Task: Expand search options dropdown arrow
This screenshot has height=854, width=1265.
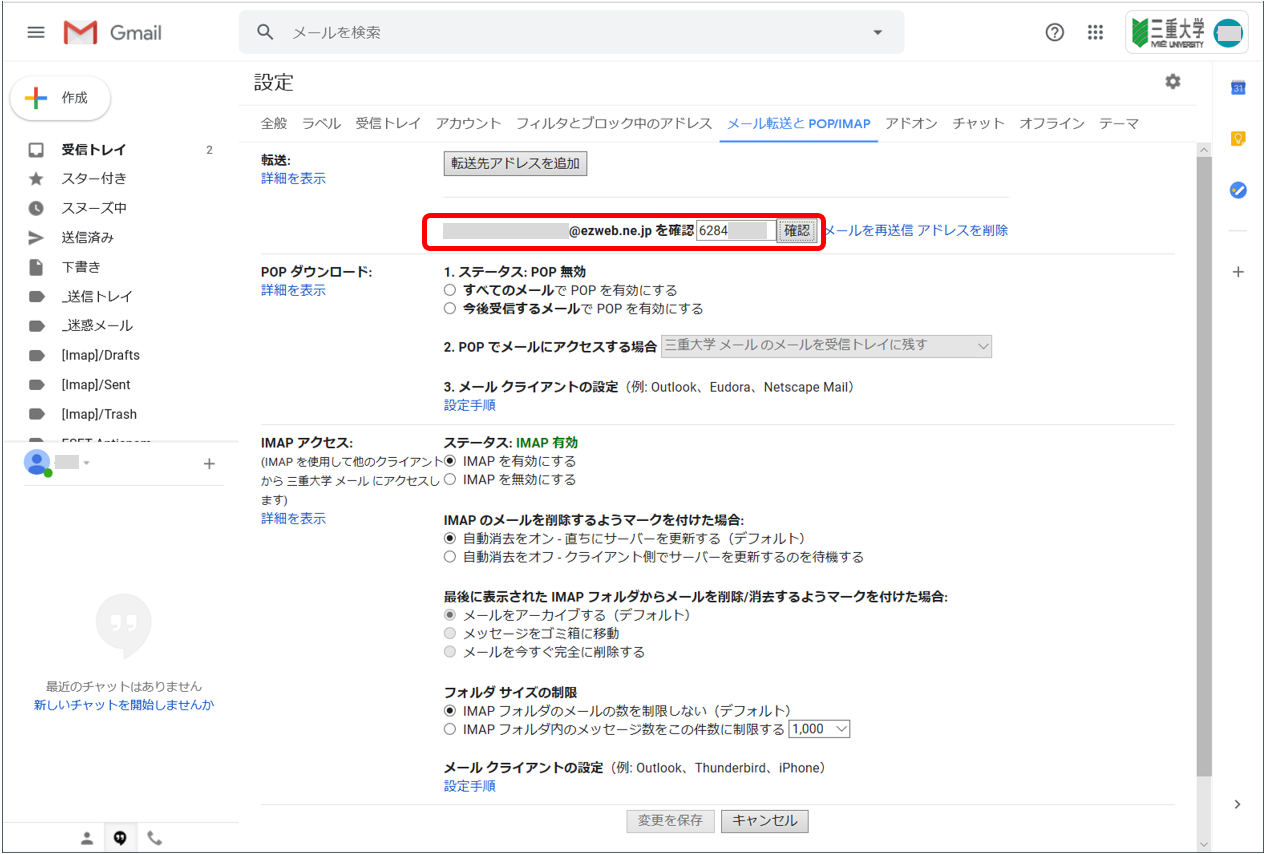Action: pyautogui.click(x=878, y=32)
